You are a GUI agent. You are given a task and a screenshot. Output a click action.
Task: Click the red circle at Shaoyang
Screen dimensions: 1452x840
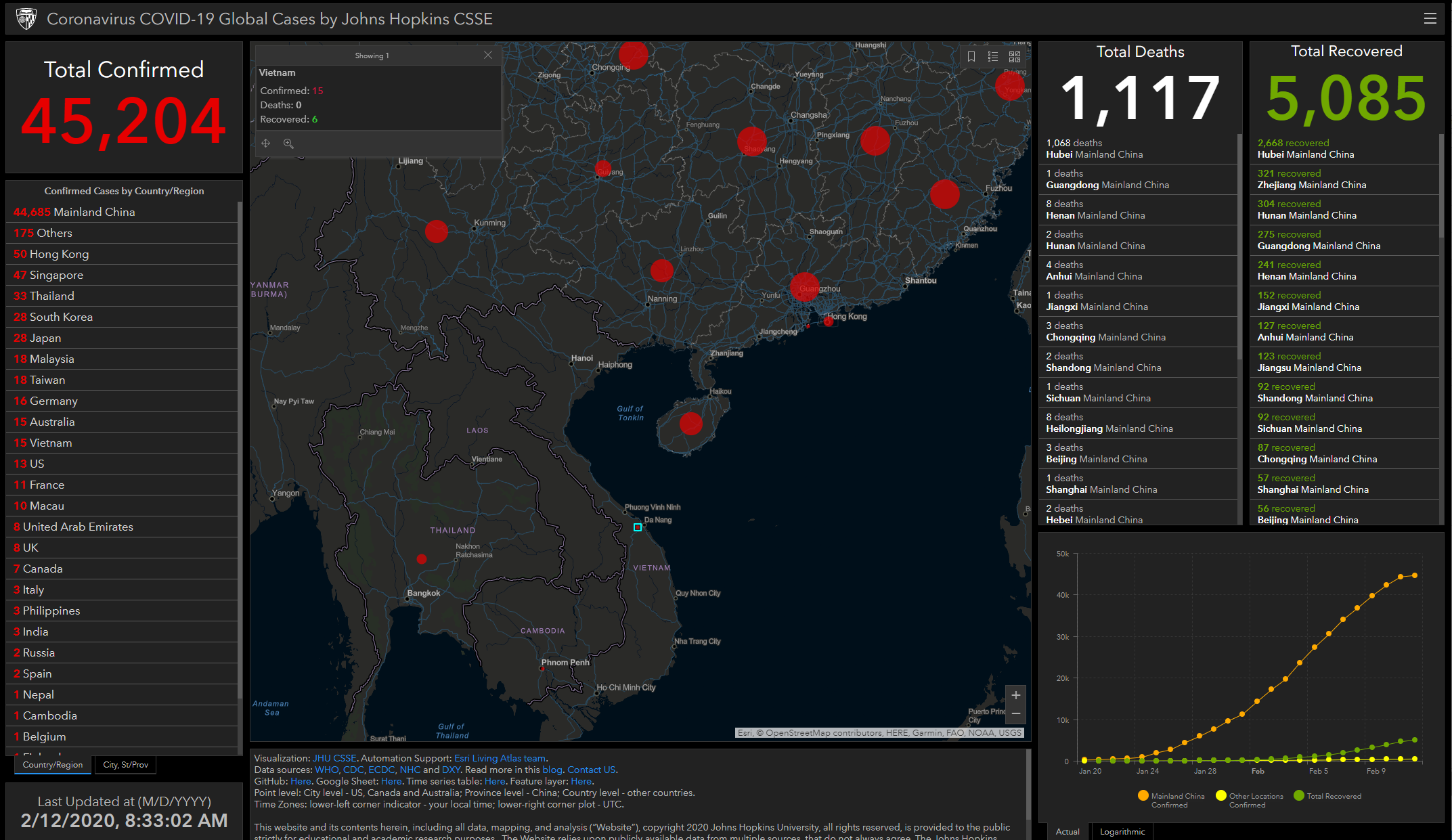(751, 141)
